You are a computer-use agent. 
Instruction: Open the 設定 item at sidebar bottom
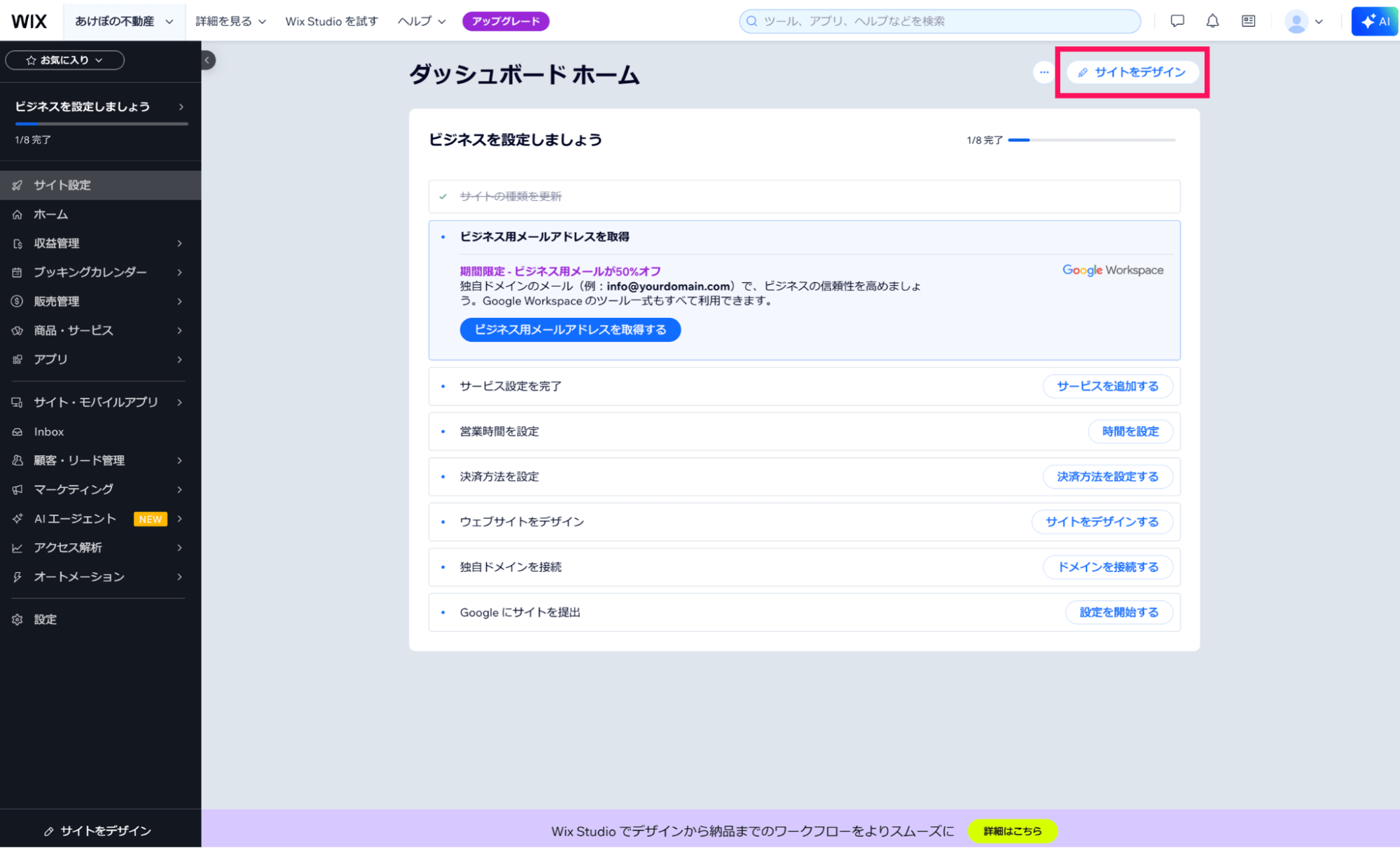[x=46, y=619]
